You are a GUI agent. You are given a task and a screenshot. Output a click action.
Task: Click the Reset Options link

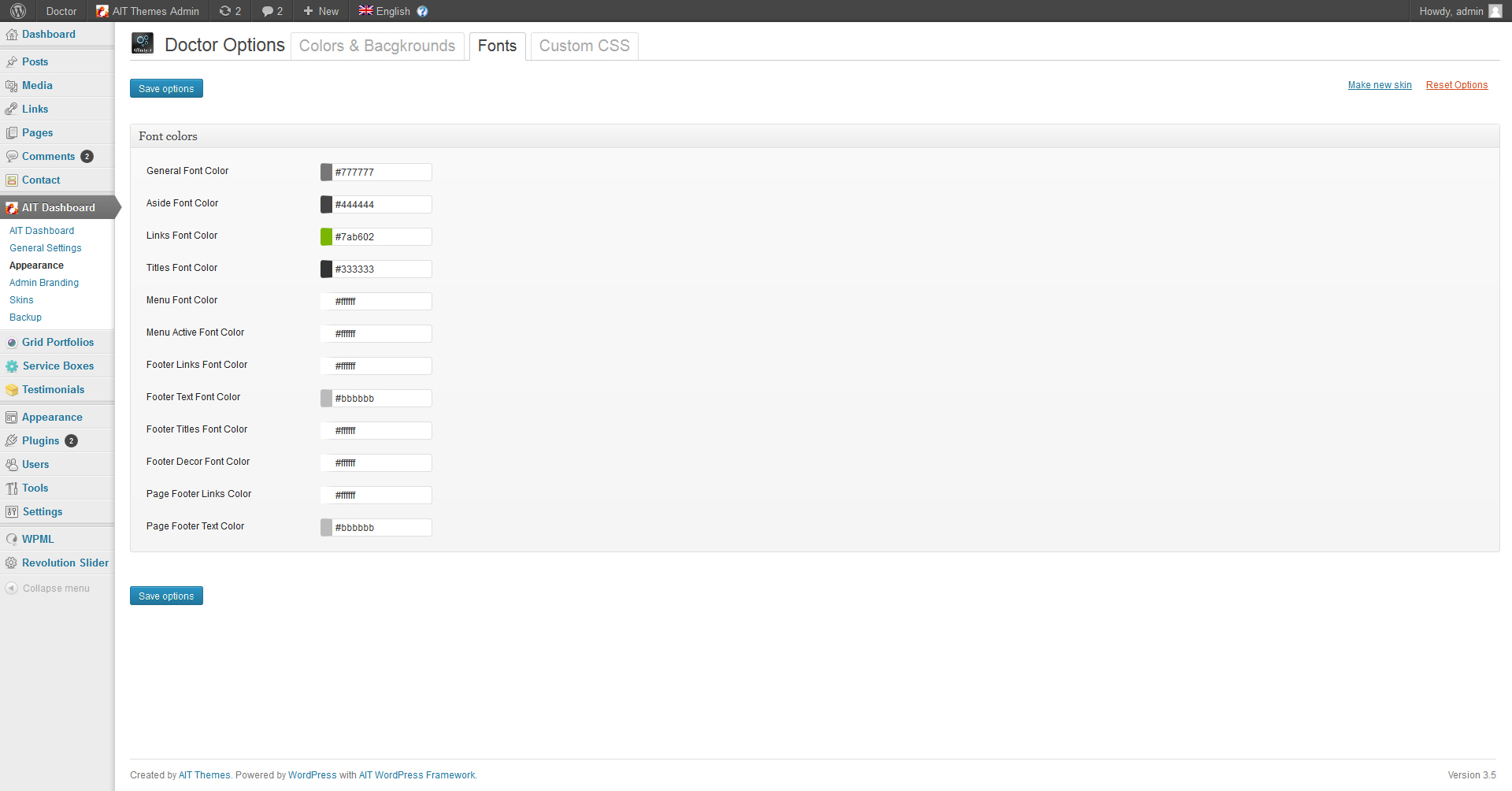coord(1456,85)
